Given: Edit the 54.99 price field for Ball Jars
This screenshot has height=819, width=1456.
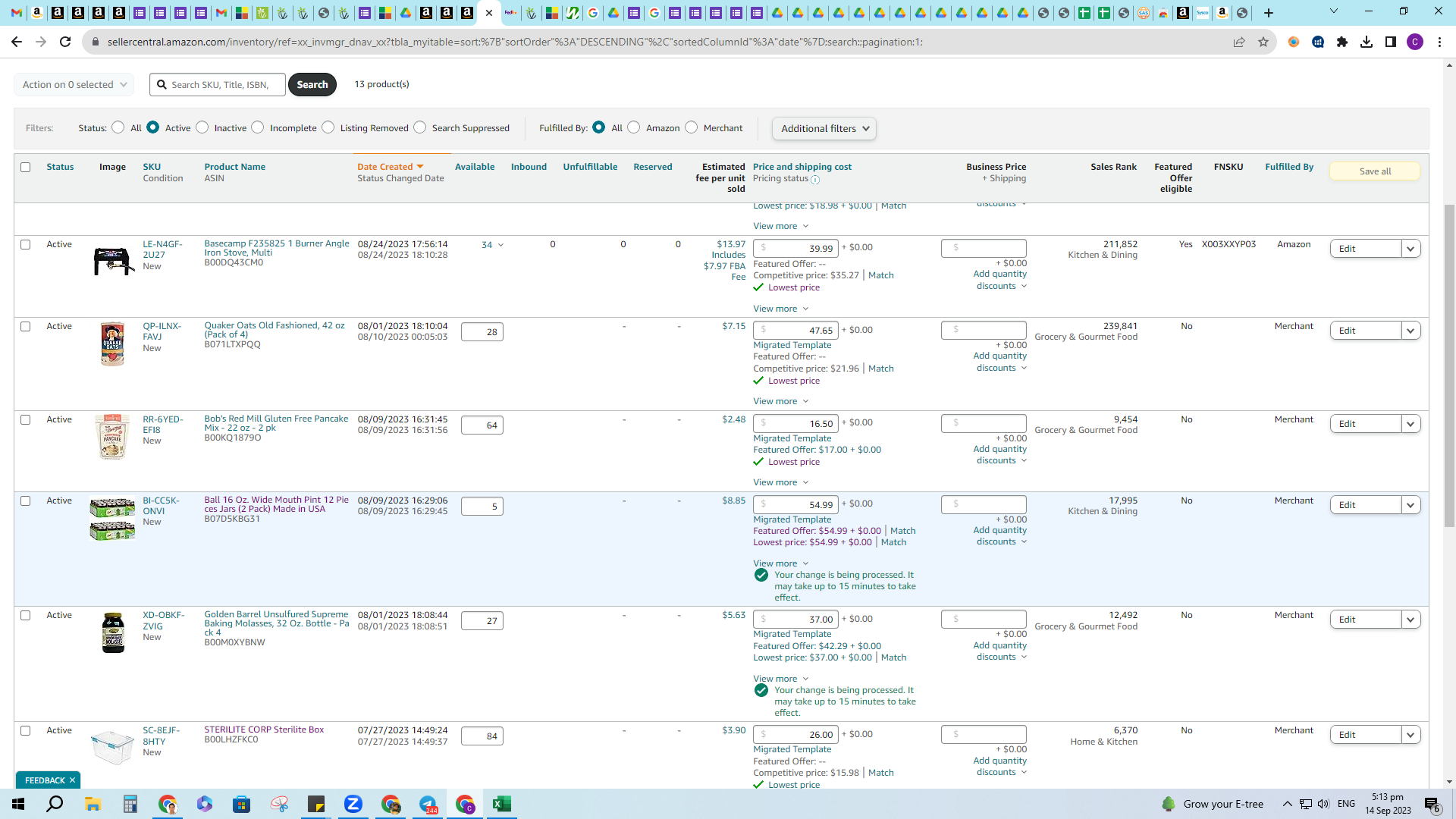Looking at the screenshot, I should [795, 505].
